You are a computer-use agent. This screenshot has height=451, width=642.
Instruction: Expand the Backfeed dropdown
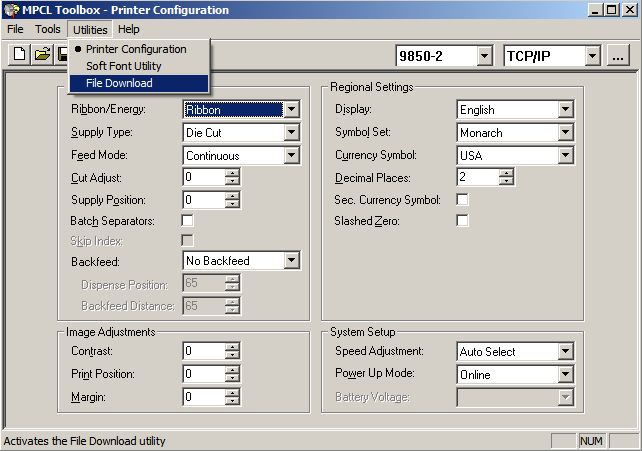click(292, 260)
